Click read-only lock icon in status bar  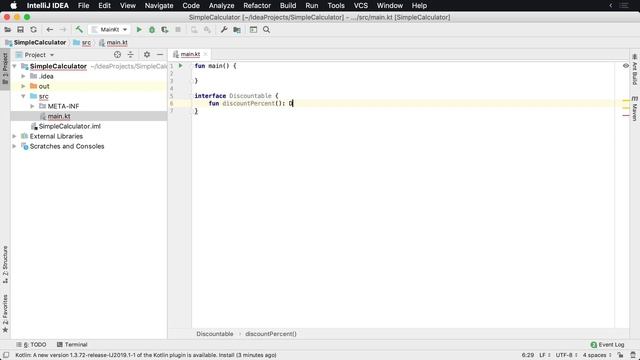[x=620, y=355]
